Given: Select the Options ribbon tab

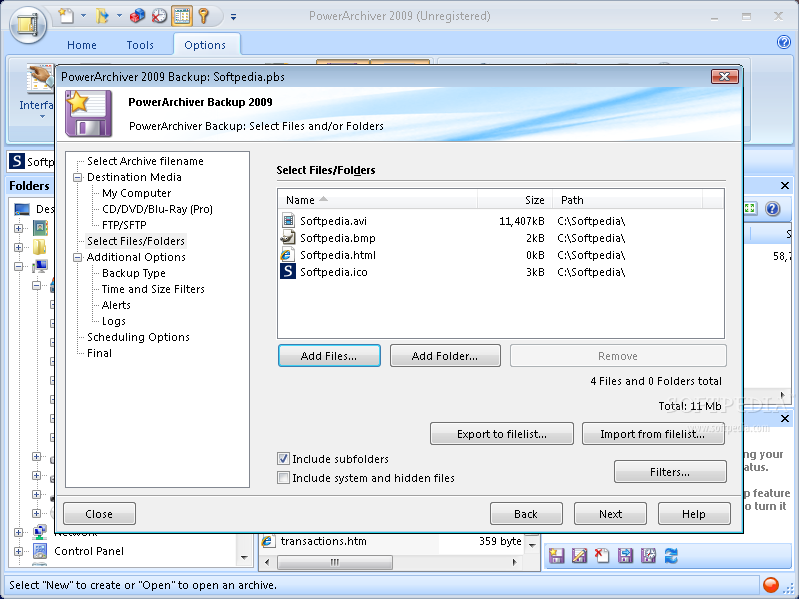Looking at the screenshot, I should (x=205, y=45).
